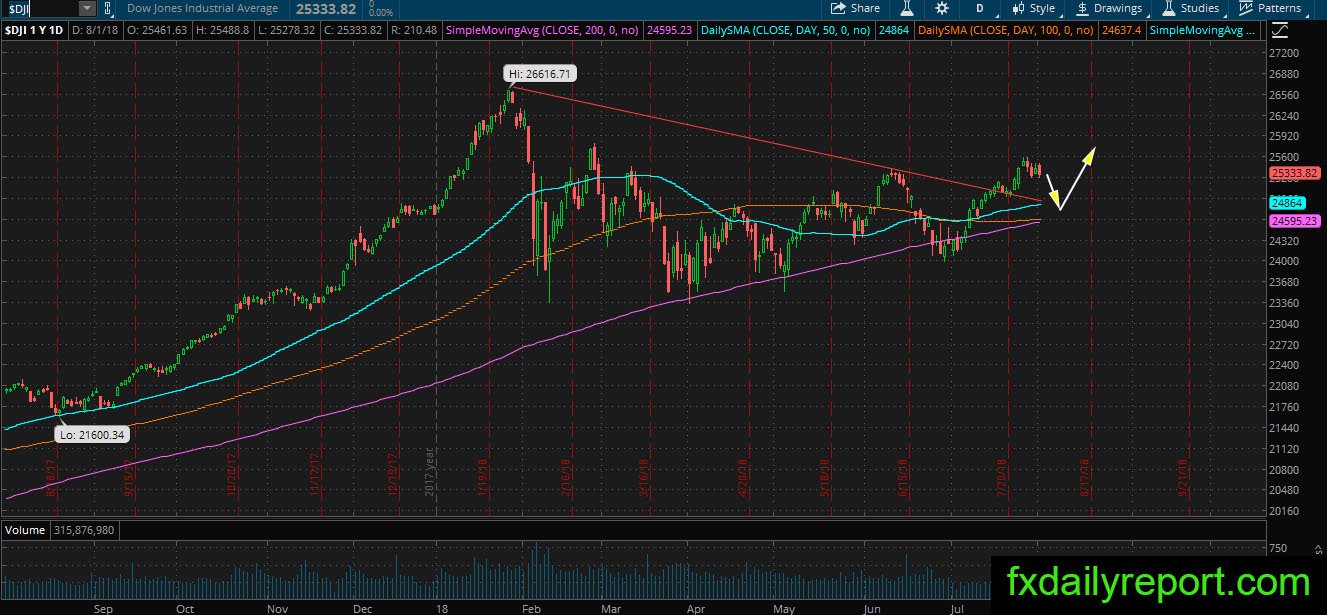This screenshot has height=615, width=1327.
Task: Open the Studies menu
Action: pyautogui.click(x=1191, y=8)
